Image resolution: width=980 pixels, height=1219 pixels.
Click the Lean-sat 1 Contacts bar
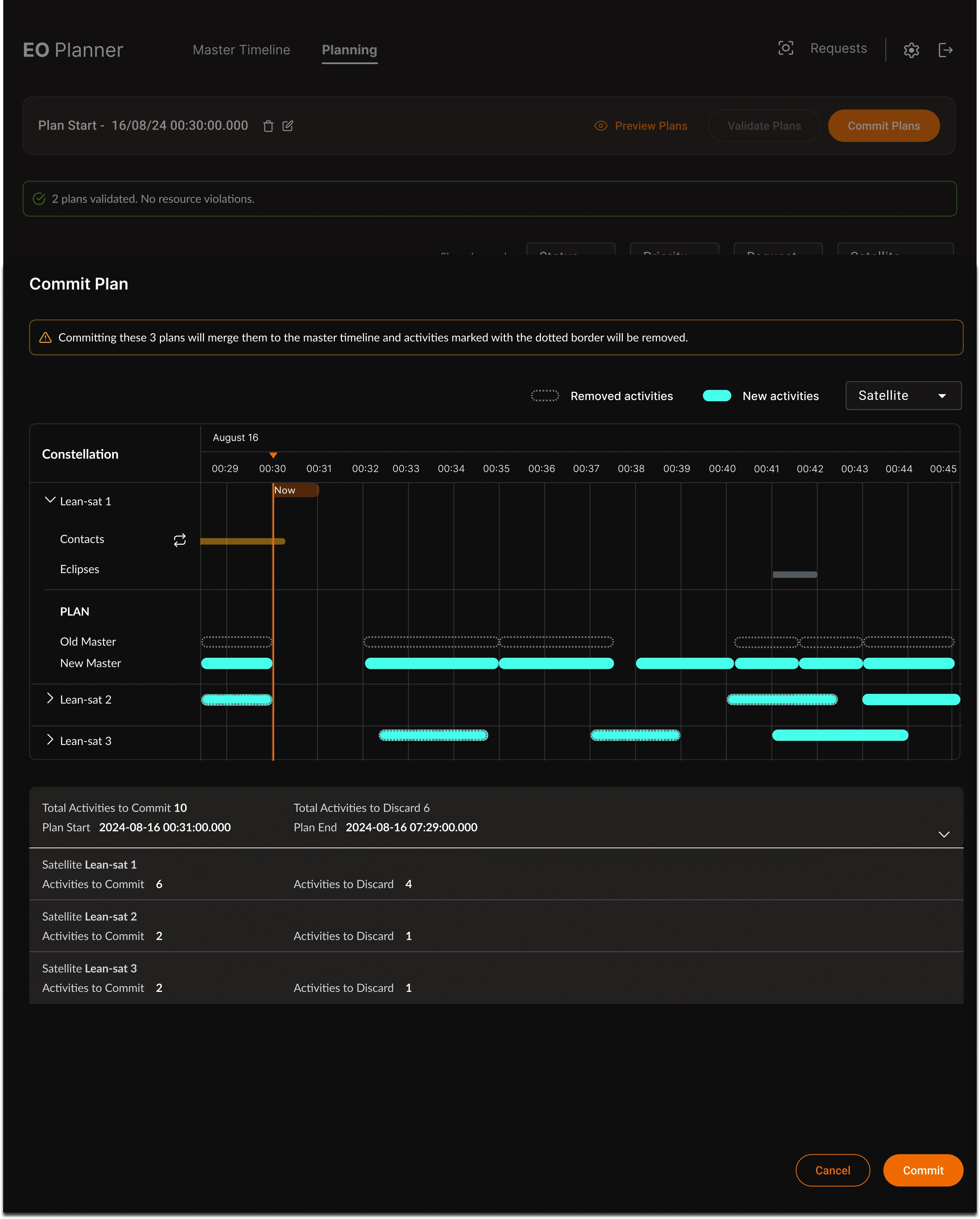(x=243, y=541)
